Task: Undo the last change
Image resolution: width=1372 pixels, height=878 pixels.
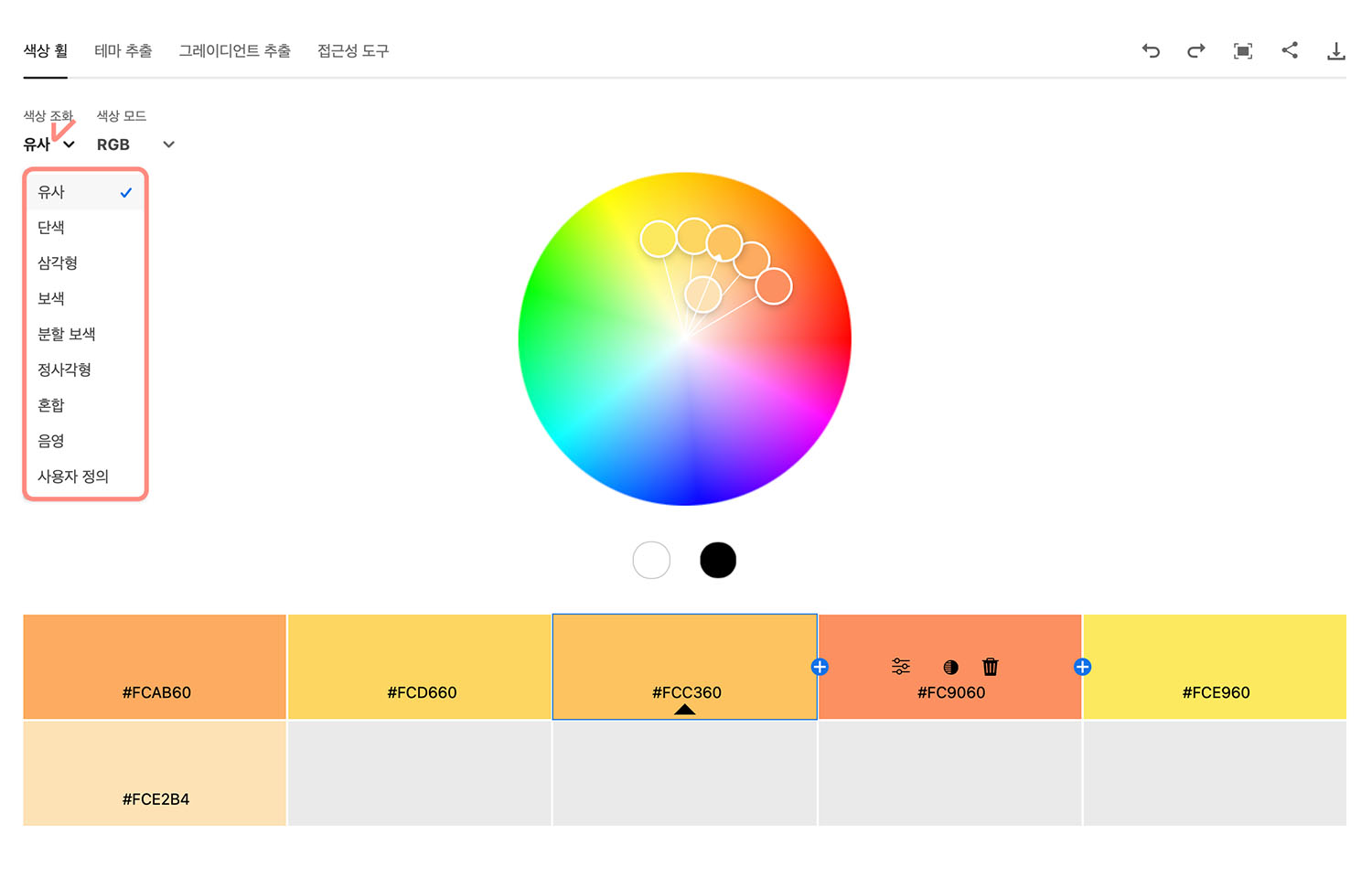Action: [1151, 51]
